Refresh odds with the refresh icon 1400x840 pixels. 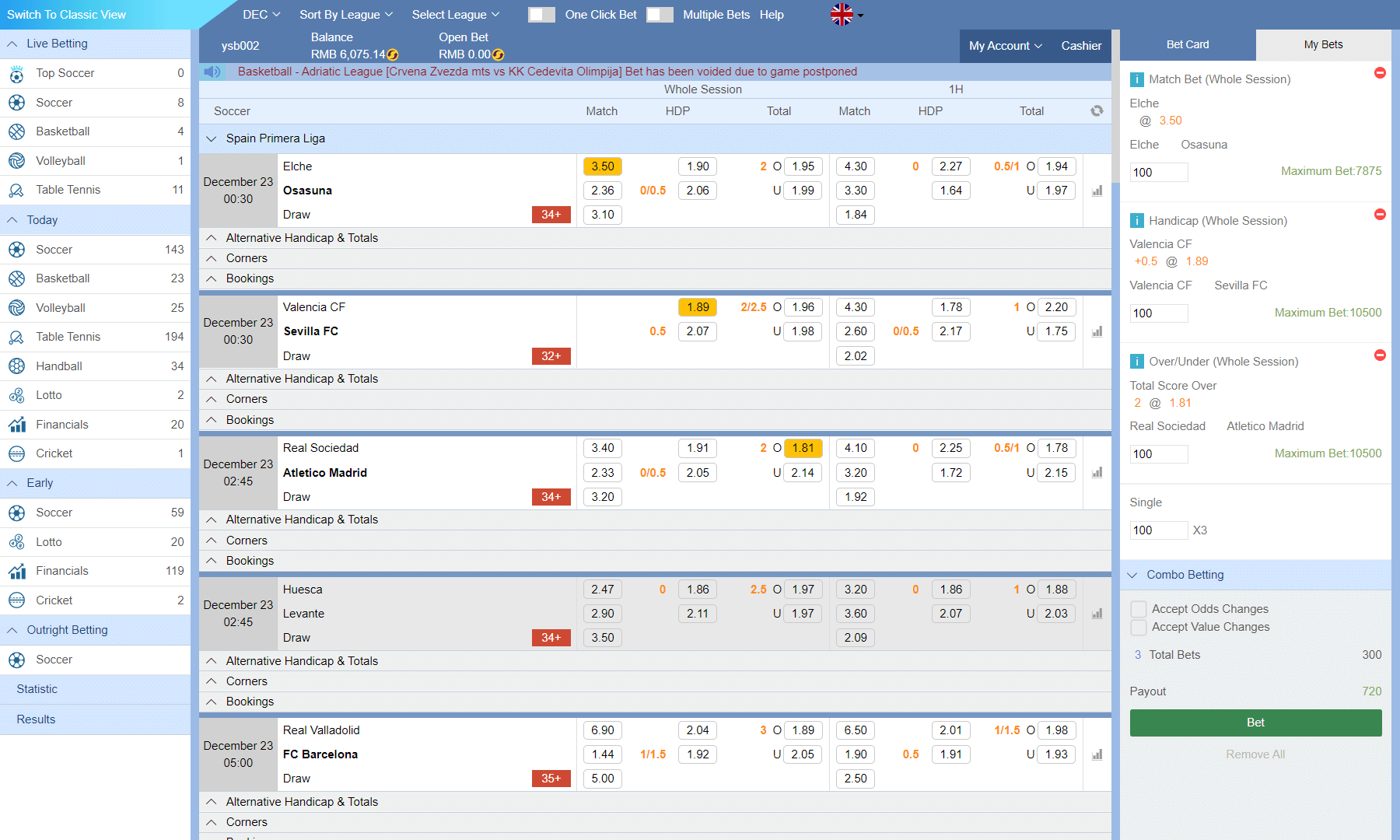click(1097, 111)
